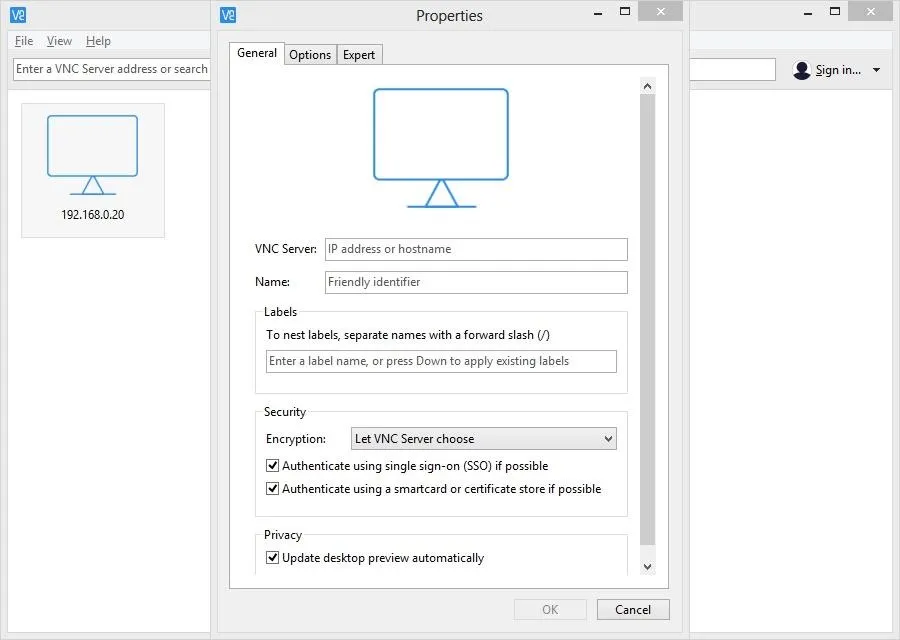Click the VNC Server address field
The height and width of the screenshot is (640, 900).
pyautogui.click(x=476, y=249)
